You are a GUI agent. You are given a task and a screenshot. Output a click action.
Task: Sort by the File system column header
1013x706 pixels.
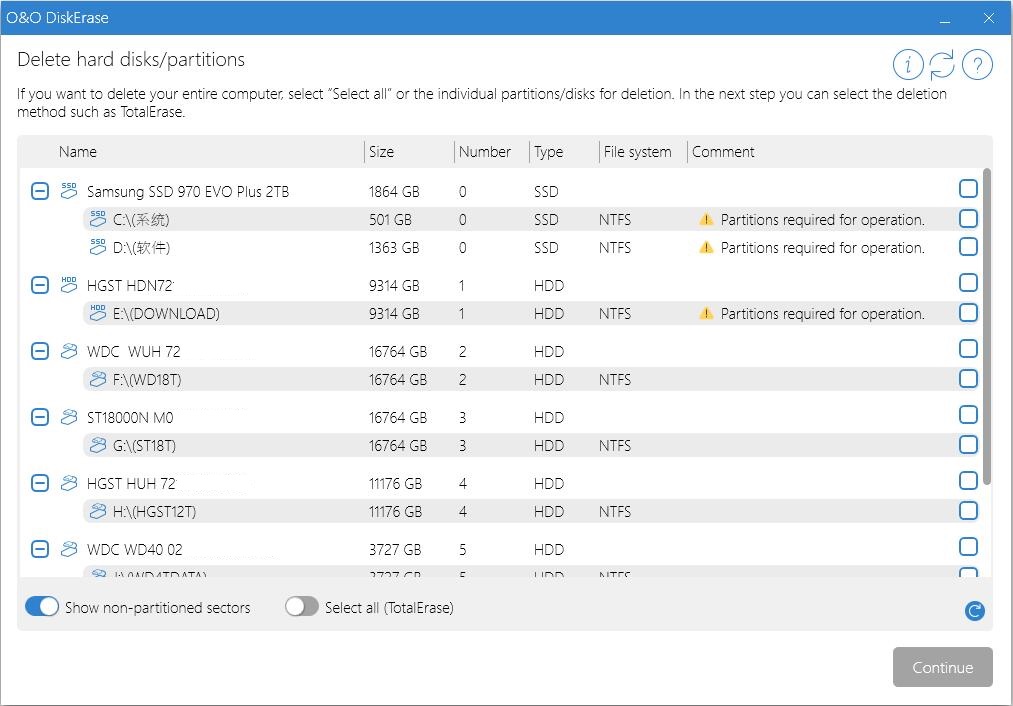click(637, 151)
